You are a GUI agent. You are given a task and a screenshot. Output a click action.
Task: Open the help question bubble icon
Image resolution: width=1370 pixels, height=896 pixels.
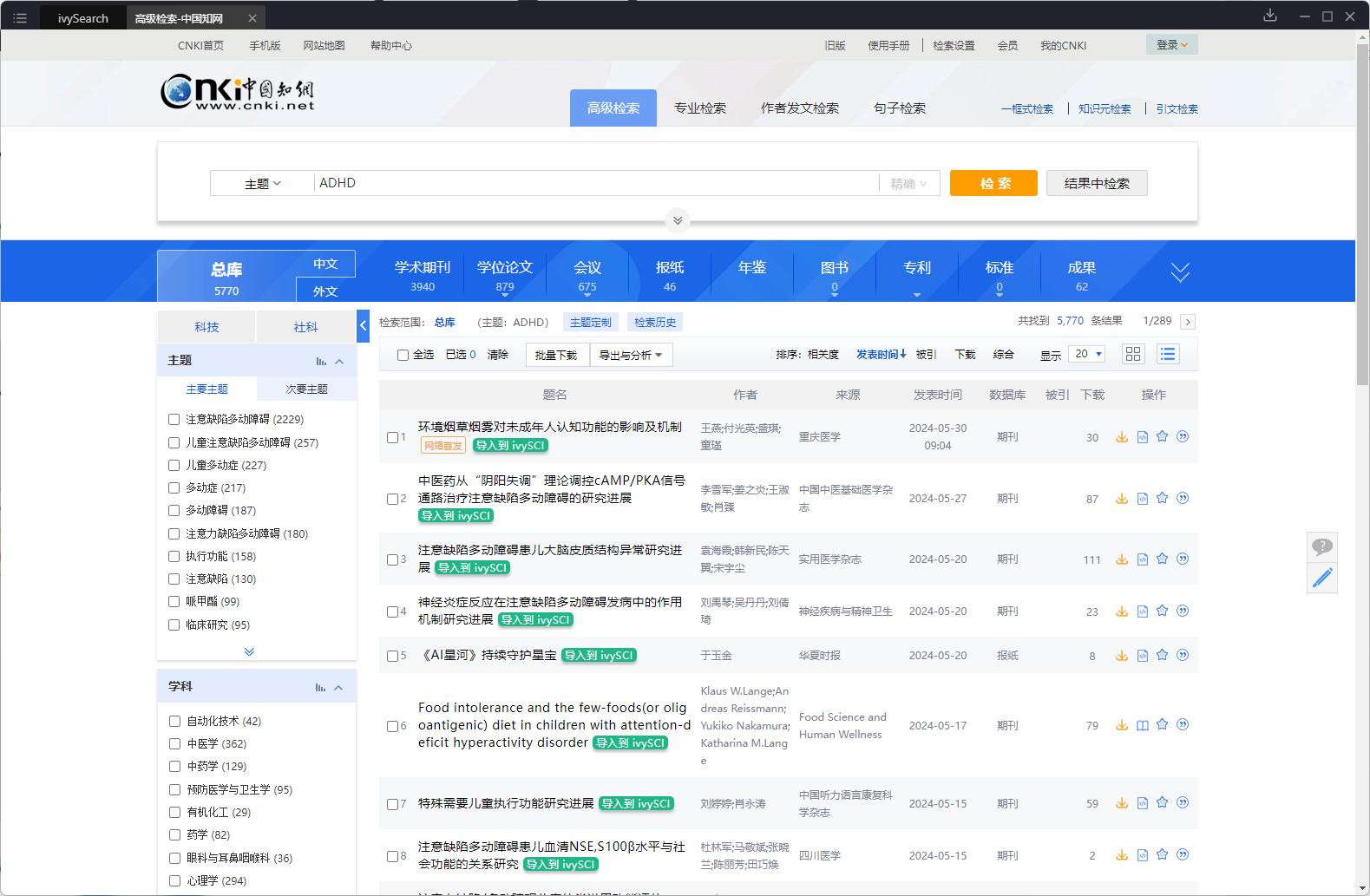pyautogui.click(x=1322, y=546)
